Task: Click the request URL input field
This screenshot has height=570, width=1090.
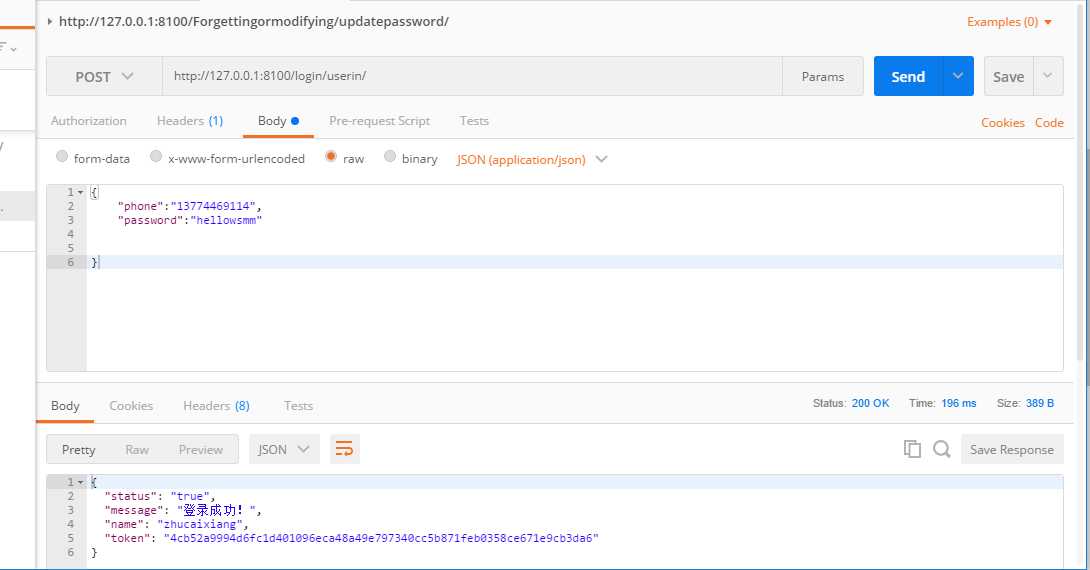Action: 473,76
